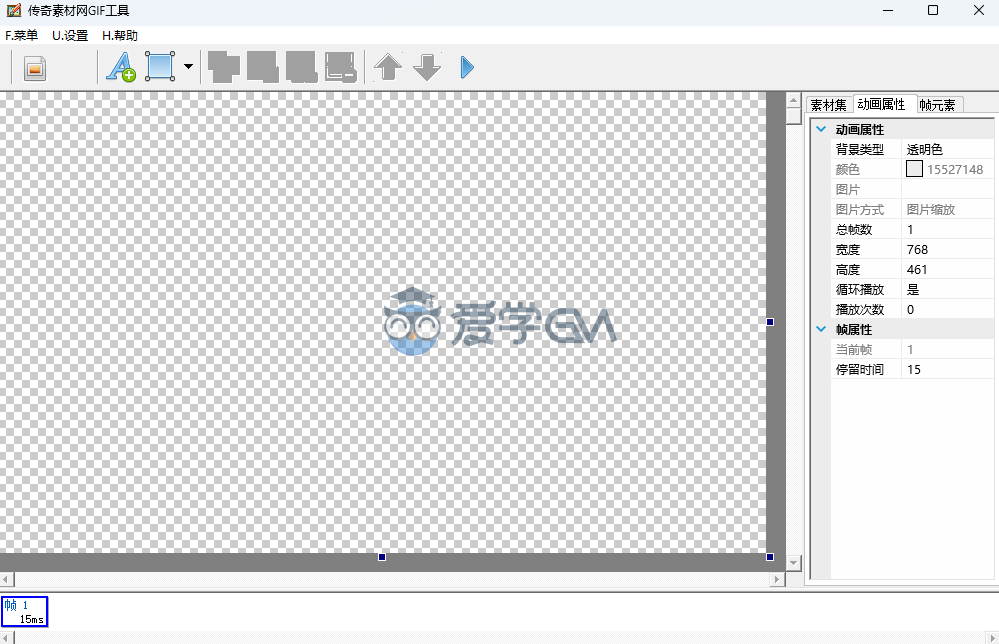Close the 传奇素材网GIF工具 window

(x=979, y=10)
